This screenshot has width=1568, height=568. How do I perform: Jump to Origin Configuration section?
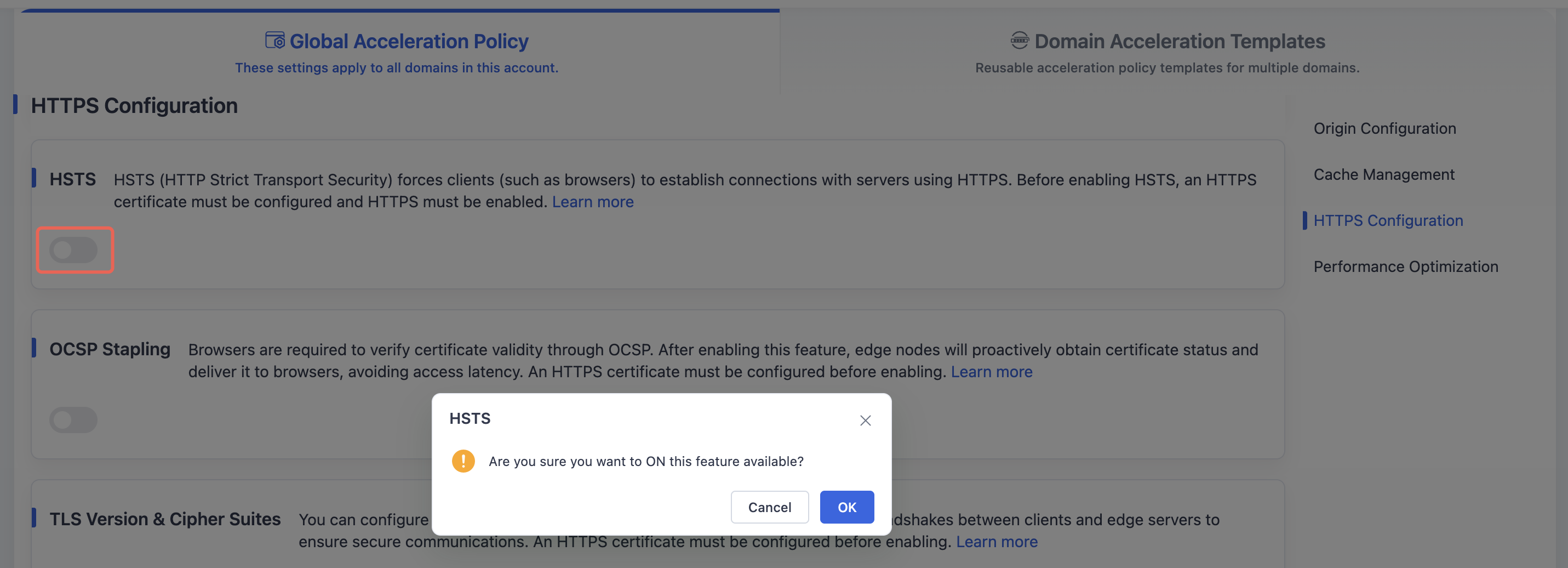1385,129
